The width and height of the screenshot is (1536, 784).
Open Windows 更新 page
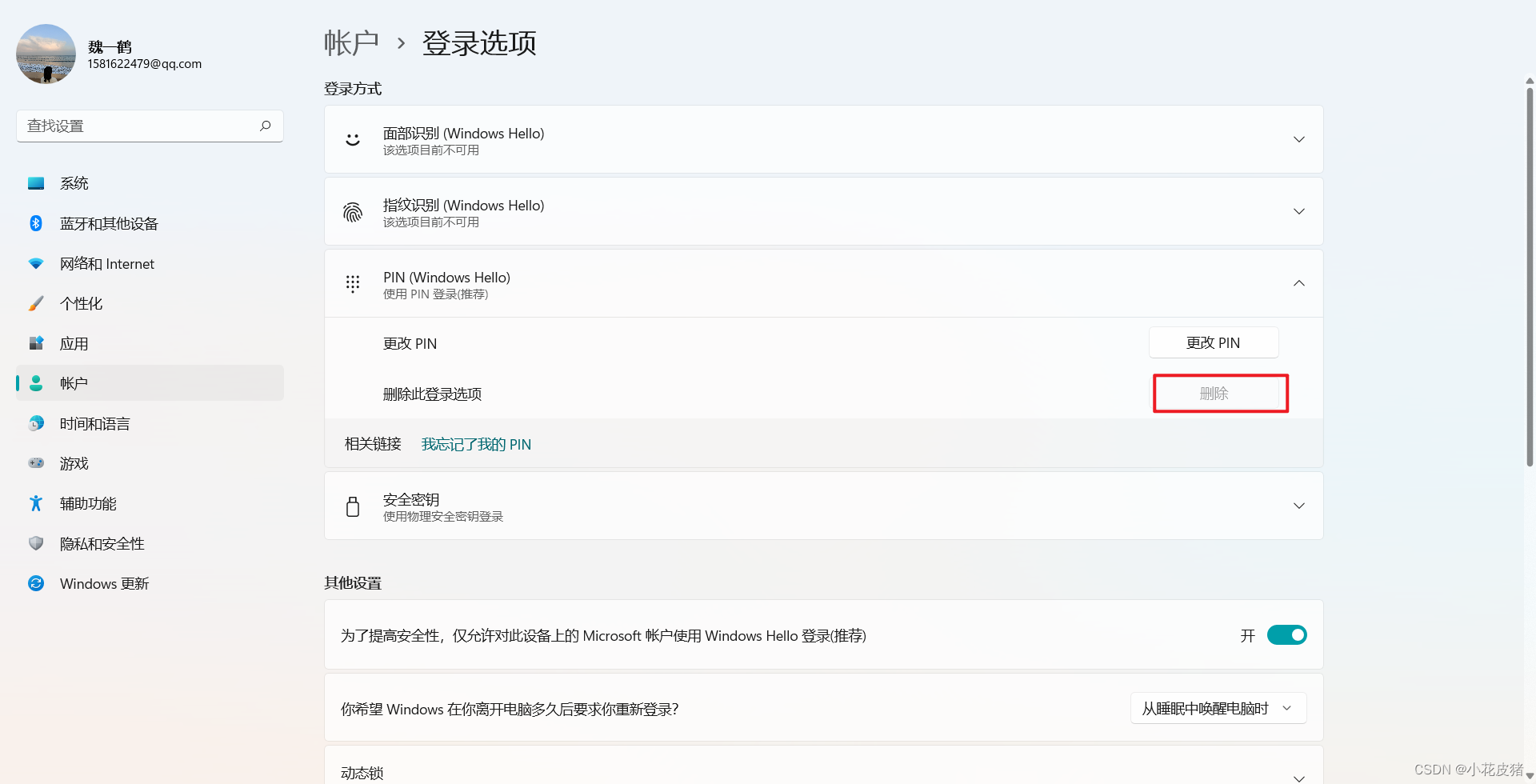pyautogui.click(x=150, y=583)
